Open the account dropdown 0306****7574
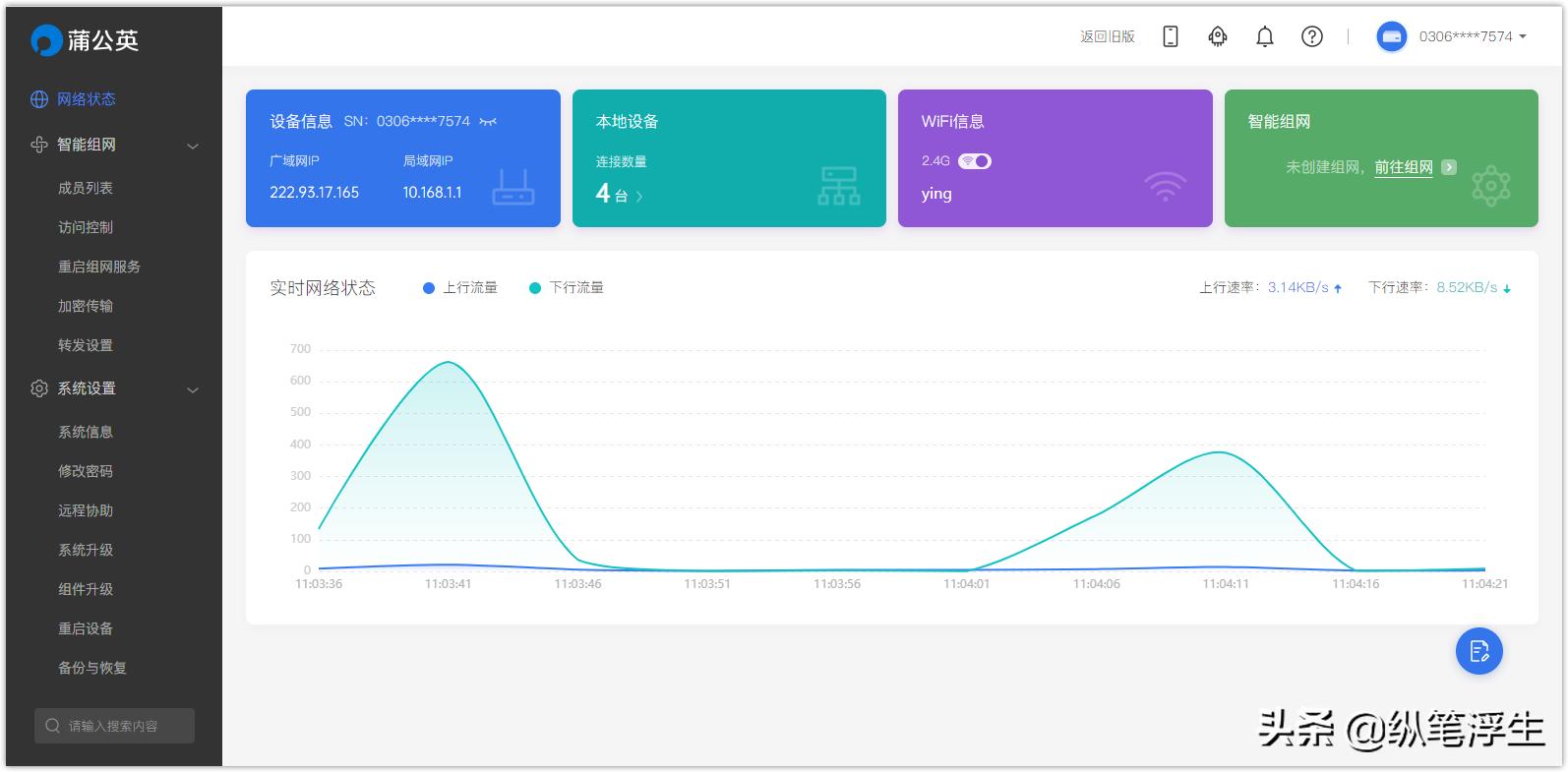This screenshot has height=772, width=1568. [1472, 36]
